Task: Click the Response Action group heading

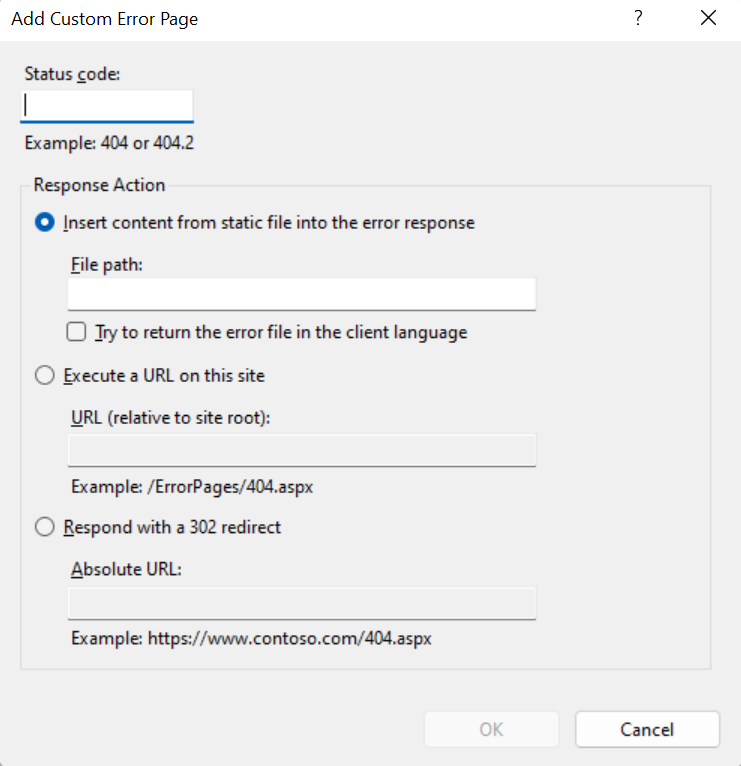Action: [99, 185]
